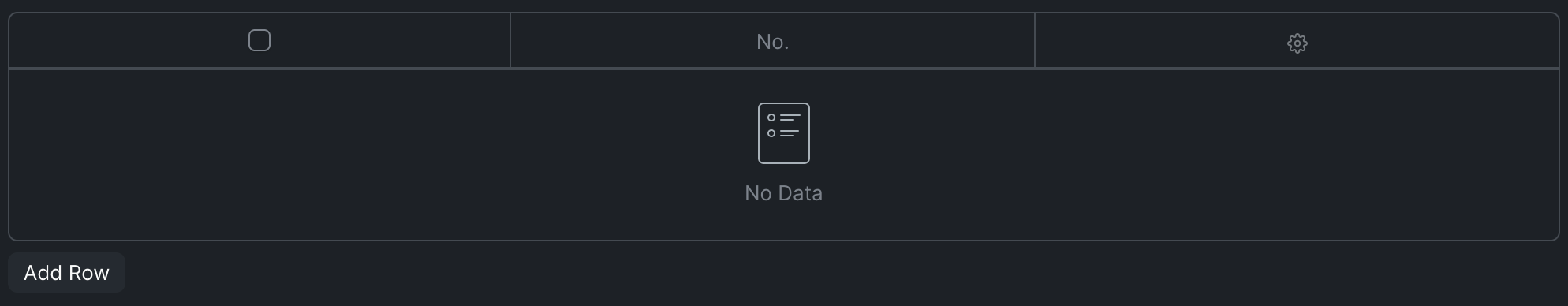Enable the select-all rows checkbox
Screen dimensions: 1568x306
click(259, 40)
